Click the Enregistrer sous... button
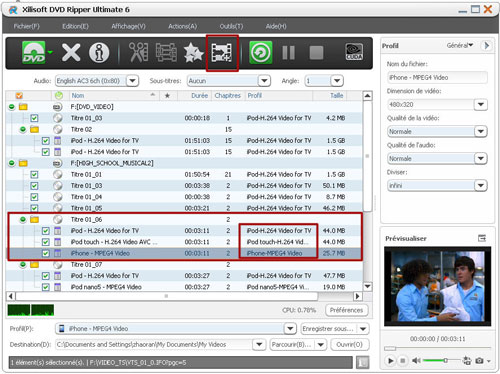The width and height of the screenshot is (500, 374). (328, 329)
